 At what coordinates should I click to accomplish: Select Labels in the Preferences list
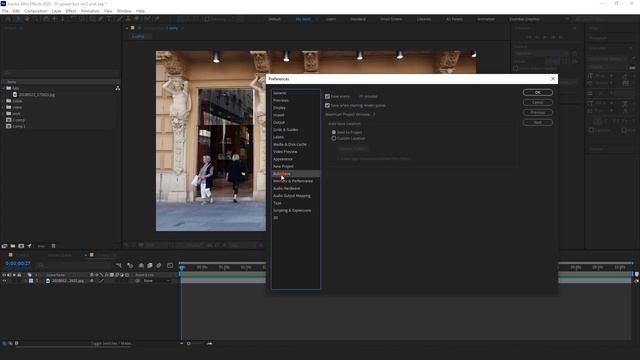[278, 137]
